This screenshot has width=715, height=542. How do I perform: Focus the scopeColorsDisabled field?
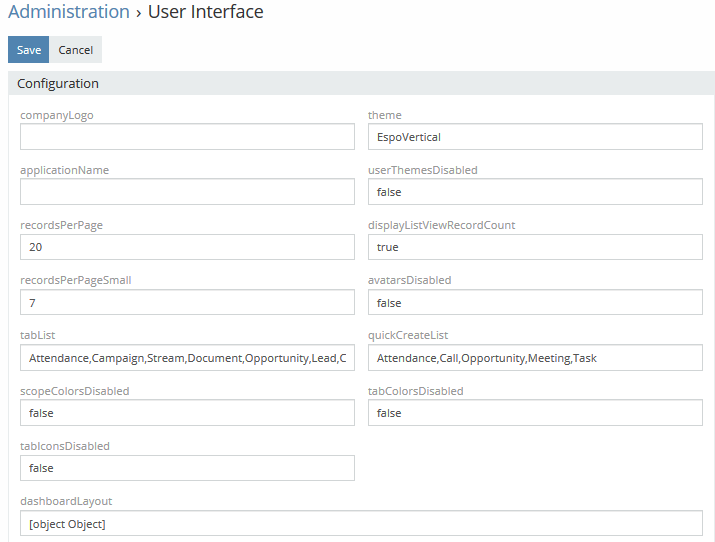pos(187,413)
